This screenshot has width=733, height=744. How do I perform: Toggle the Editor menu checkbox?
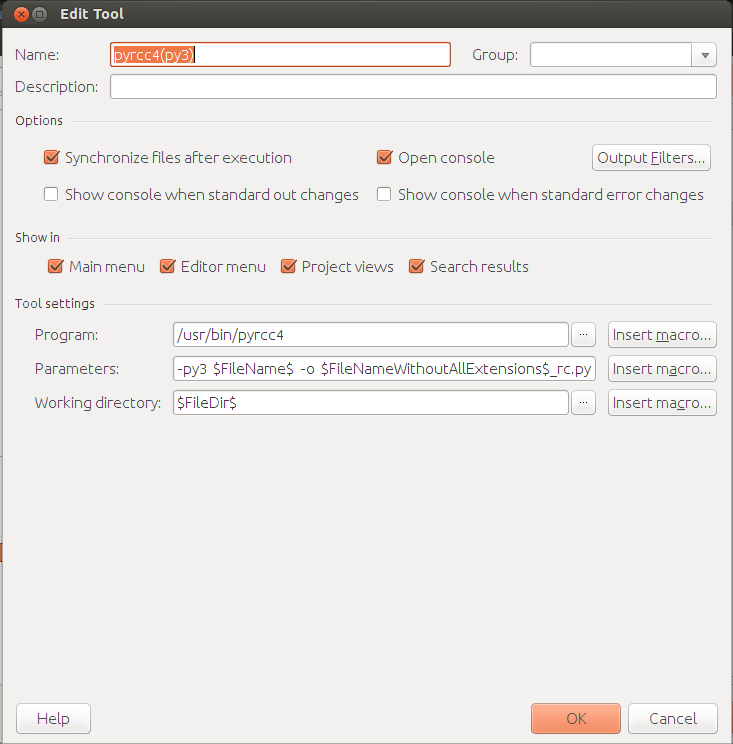pyautogui.click(x=168, y=267)
